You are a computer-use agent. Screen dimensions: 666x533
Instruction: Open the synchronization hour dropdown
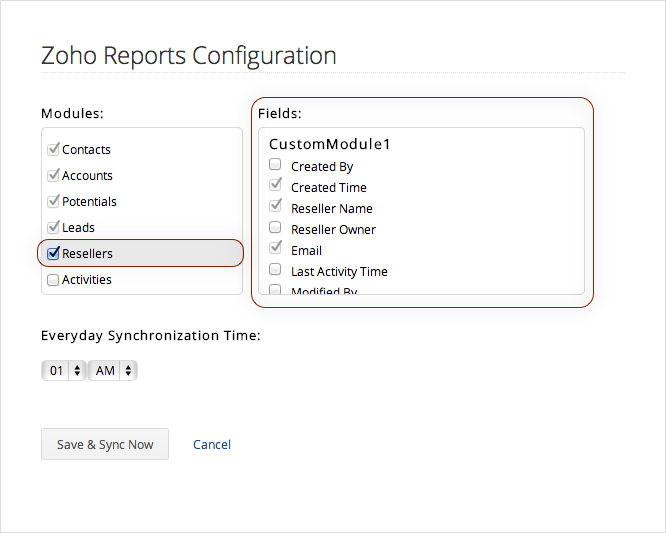(x=63, y=371)
